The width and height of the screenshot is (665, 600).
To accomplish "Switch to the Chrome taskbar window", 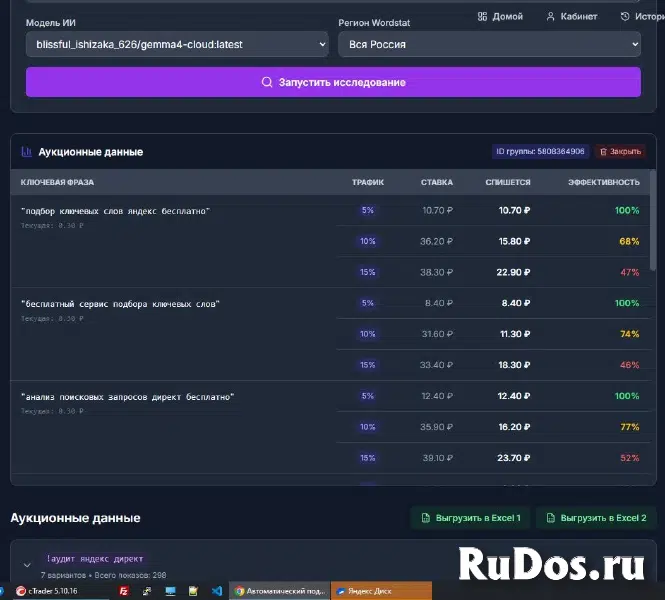I will pos(280,591).
